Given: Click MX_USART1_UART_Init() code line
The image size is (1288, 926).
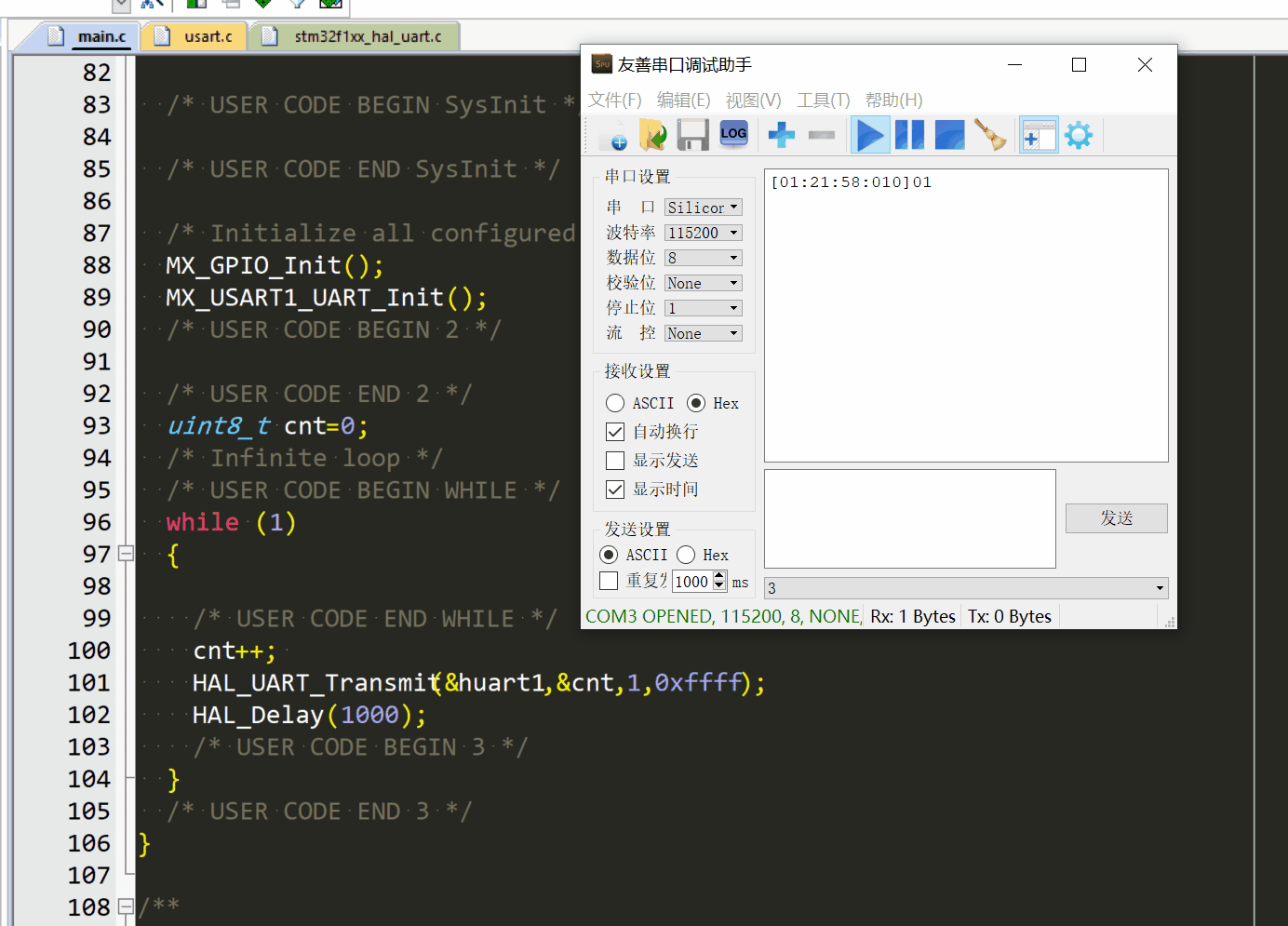Looking at the screenshot, I should 326,298.
